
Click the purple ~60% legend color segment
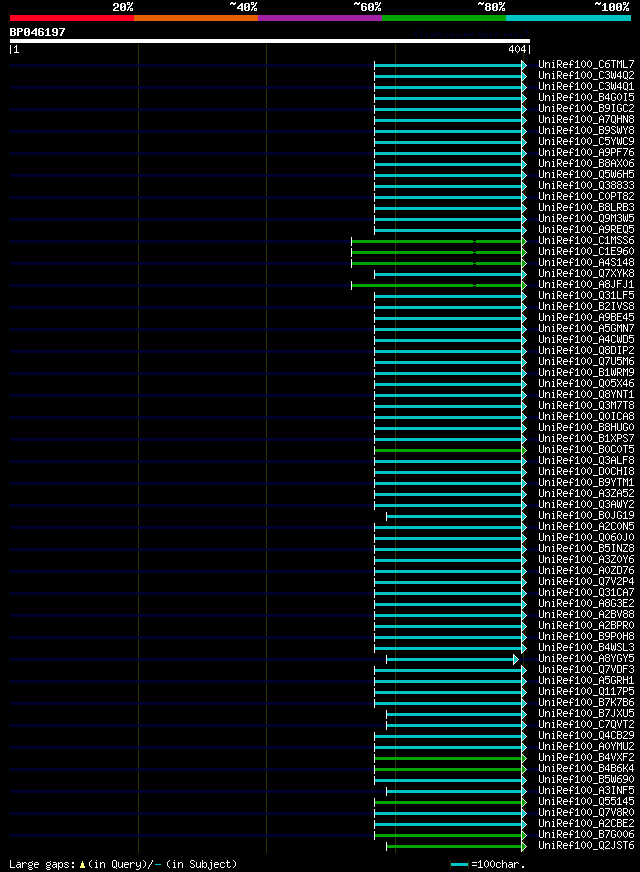click(320, 18)
